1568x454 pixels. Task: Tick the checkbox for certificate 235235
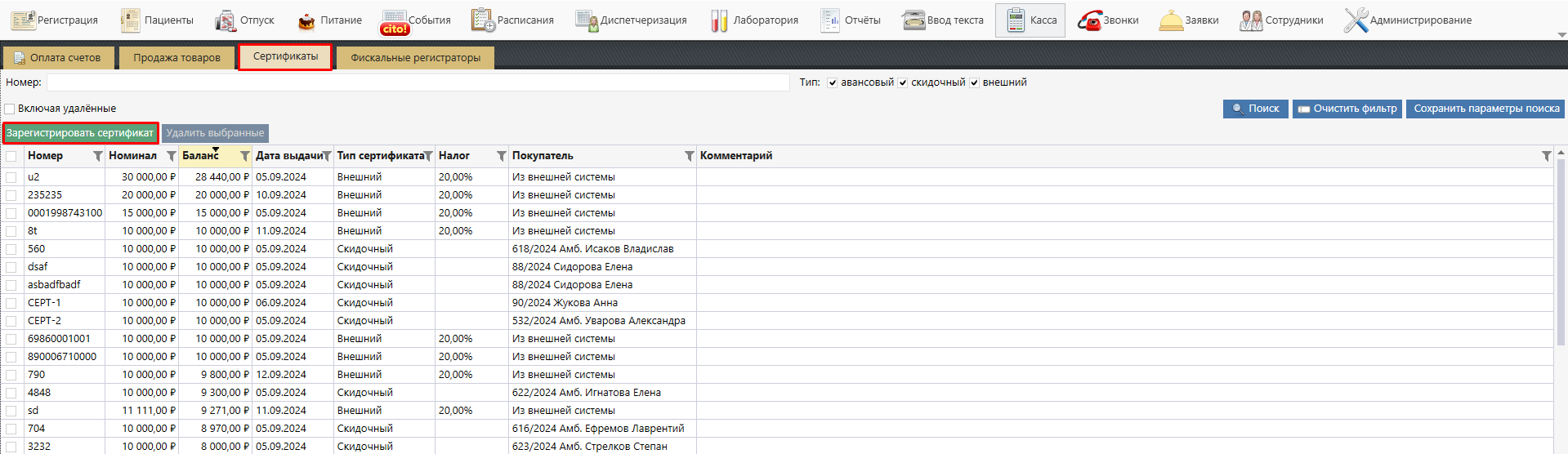[11, 195]
